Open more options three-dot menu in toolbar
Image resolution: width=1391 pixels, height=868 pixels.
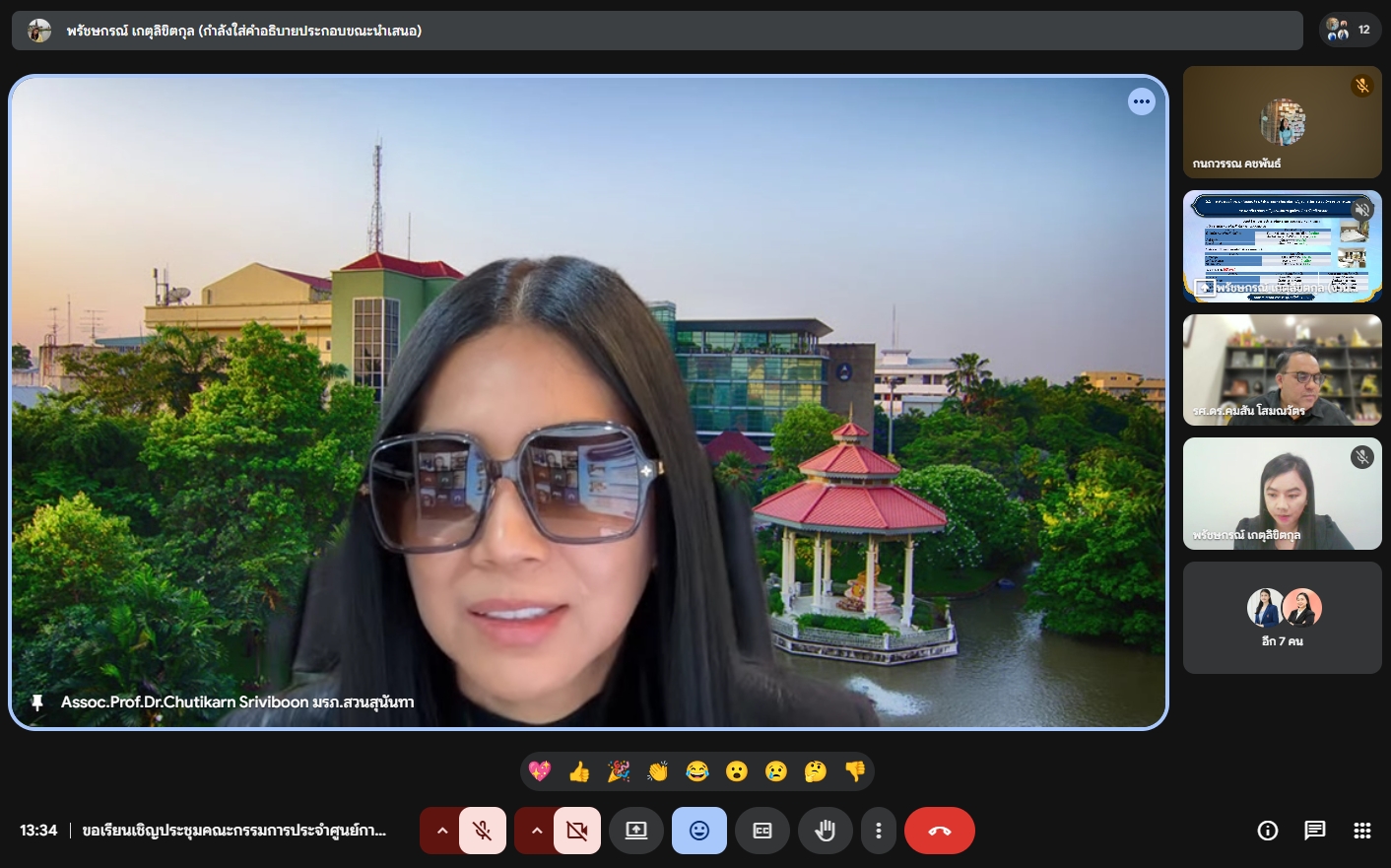point(879,831)
